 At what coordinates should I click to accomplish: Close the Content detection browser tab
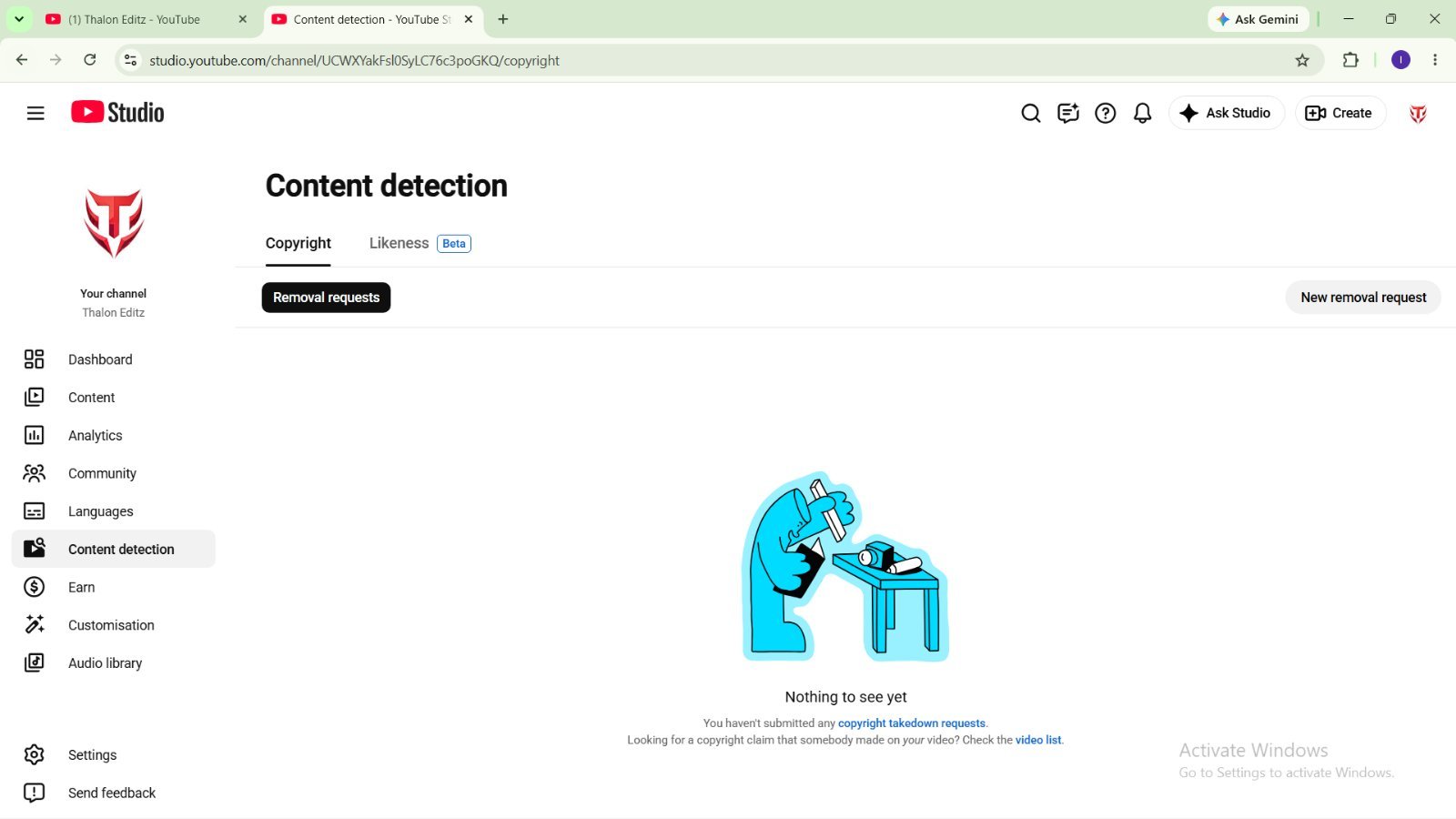pos(469,19)
